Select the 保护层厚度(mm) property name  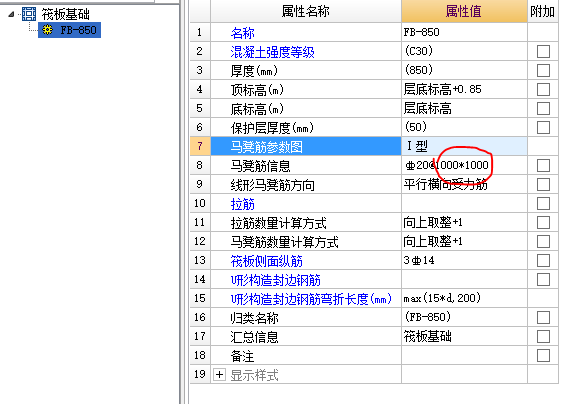(272, 128)
